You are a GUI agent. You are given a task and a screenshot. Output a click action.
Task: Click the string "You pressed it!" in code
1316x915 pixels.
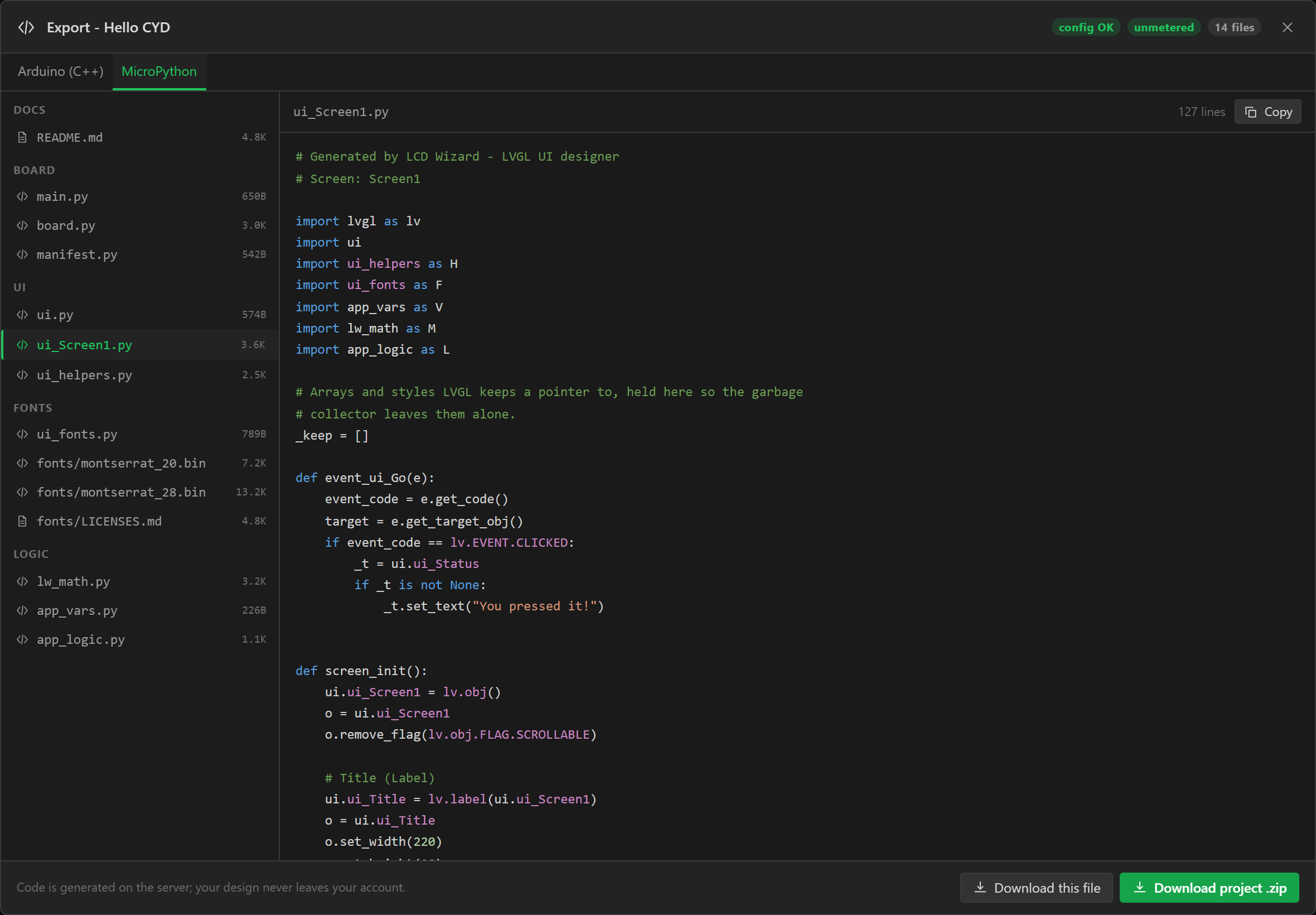pyautogui.click(x=535, y=606)
